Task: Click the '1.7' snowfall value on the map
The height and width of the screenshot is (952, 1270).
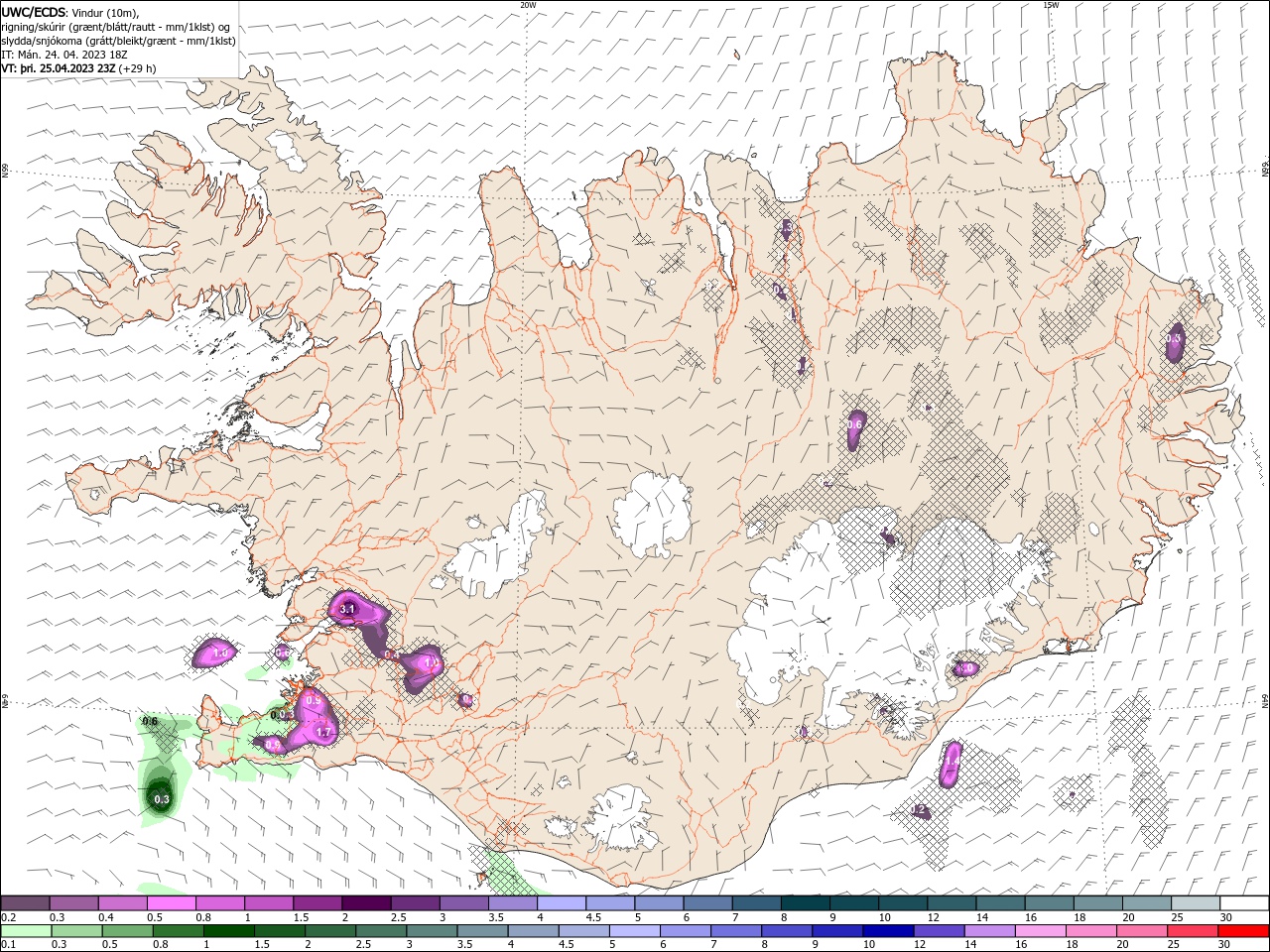Action: (322, 732)
